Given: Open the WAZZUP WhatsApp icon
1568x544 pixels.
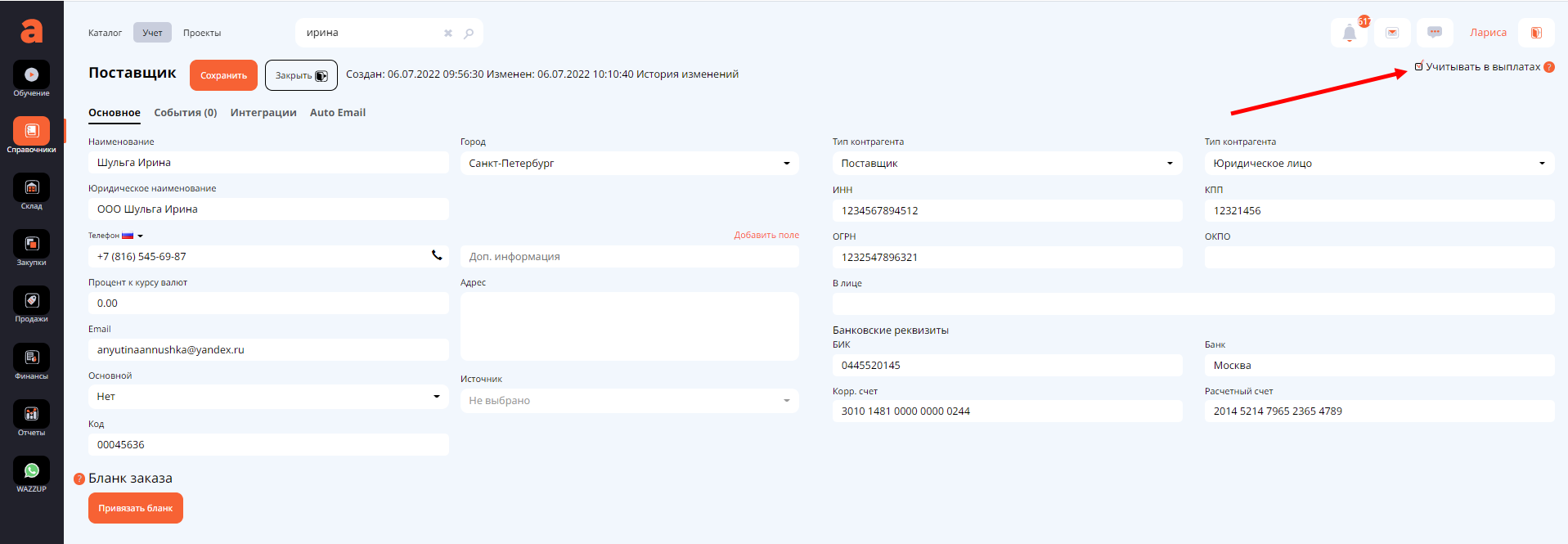Looking at the screenshot, I should [31, 471].
